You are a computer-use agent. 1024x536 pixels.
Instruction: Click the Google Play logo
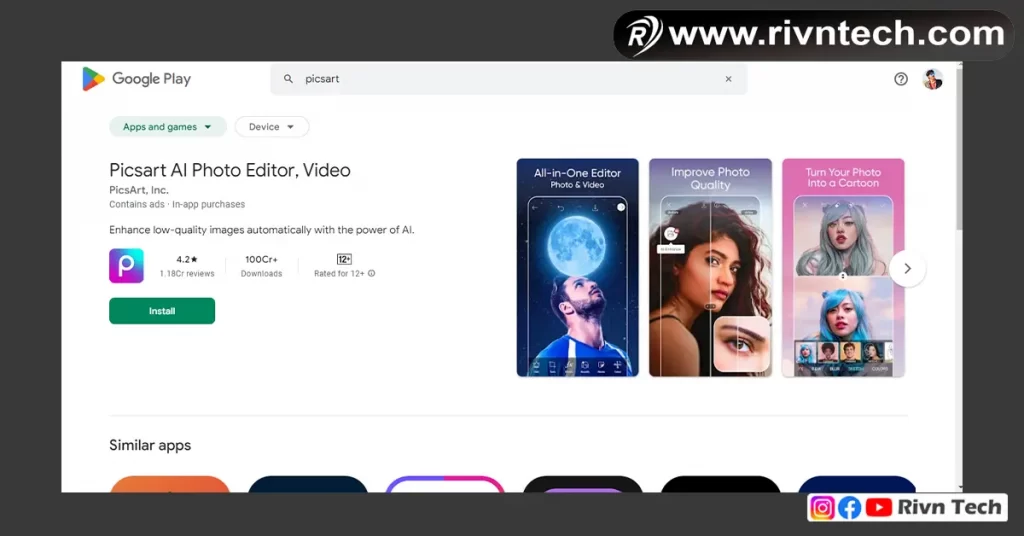click(136, 79)
